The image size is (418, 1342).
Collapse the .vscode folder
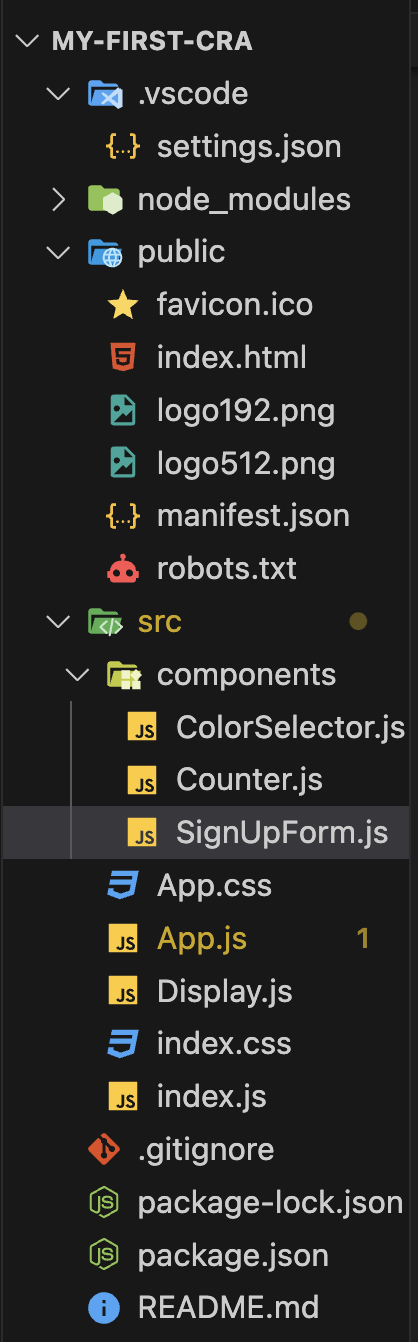[61, 95]
